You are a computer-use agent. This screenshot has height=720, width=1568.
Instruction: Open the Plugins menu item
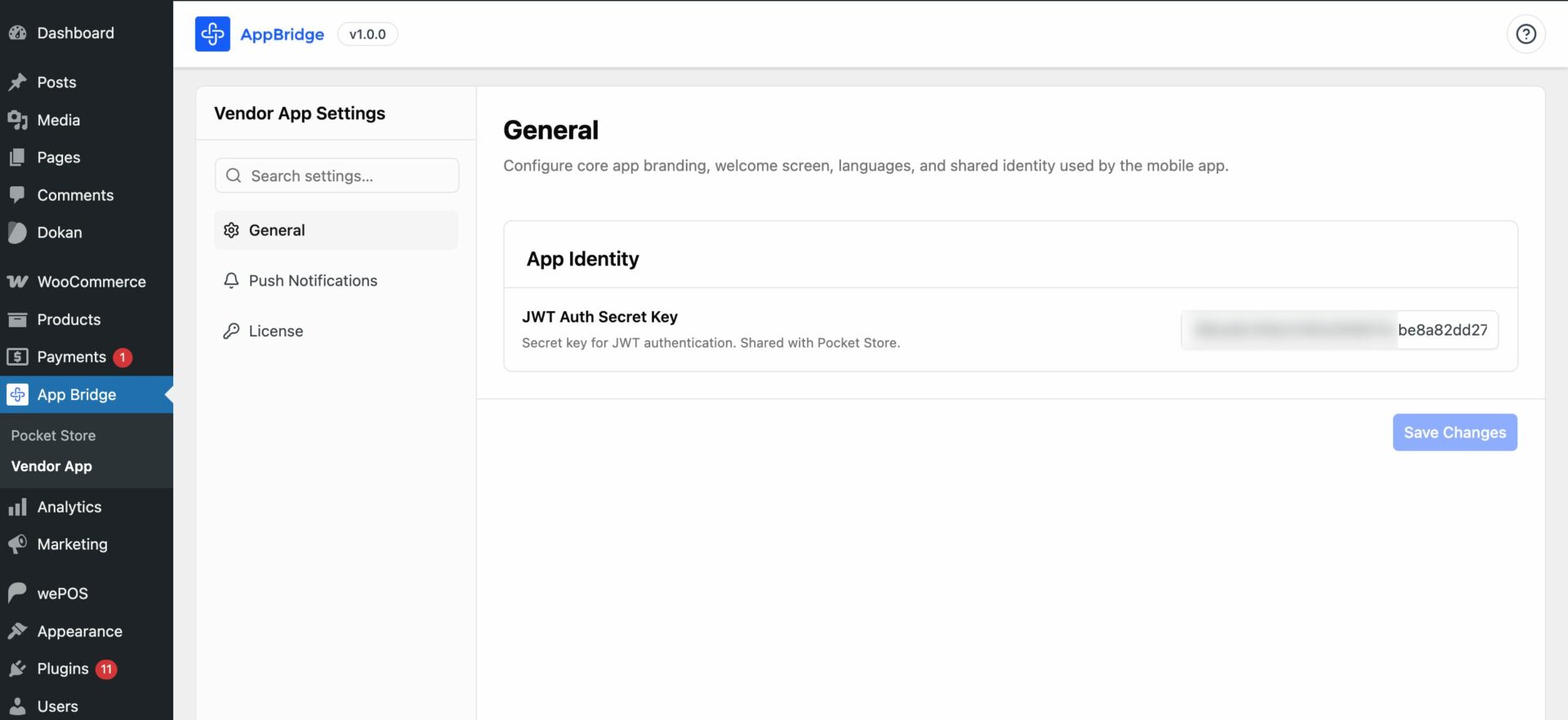(87, 669)
